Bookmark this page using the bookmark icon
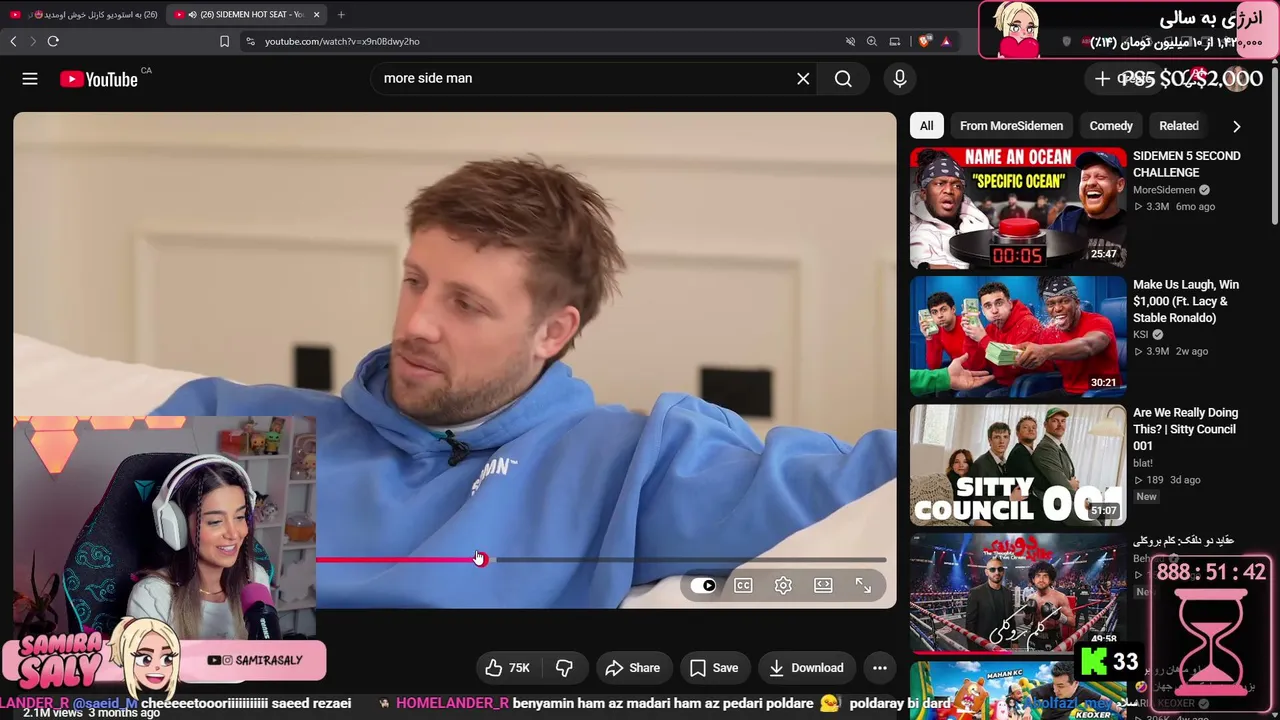 [x=224, y=41]
